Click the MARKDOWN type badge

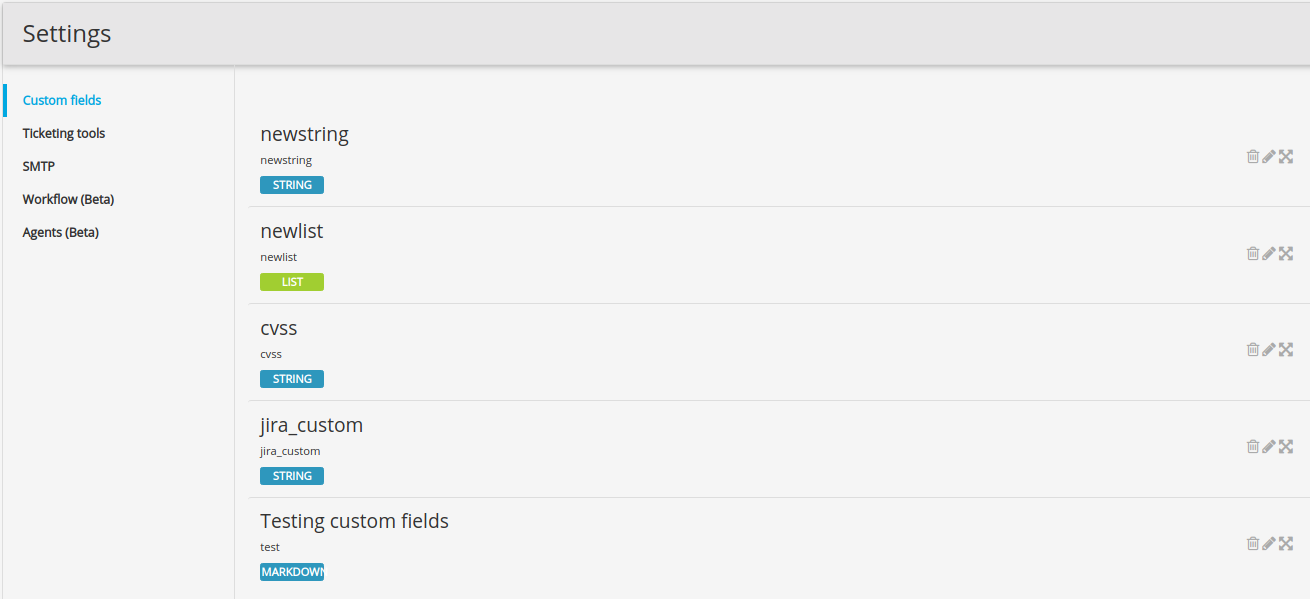point(292,572)
